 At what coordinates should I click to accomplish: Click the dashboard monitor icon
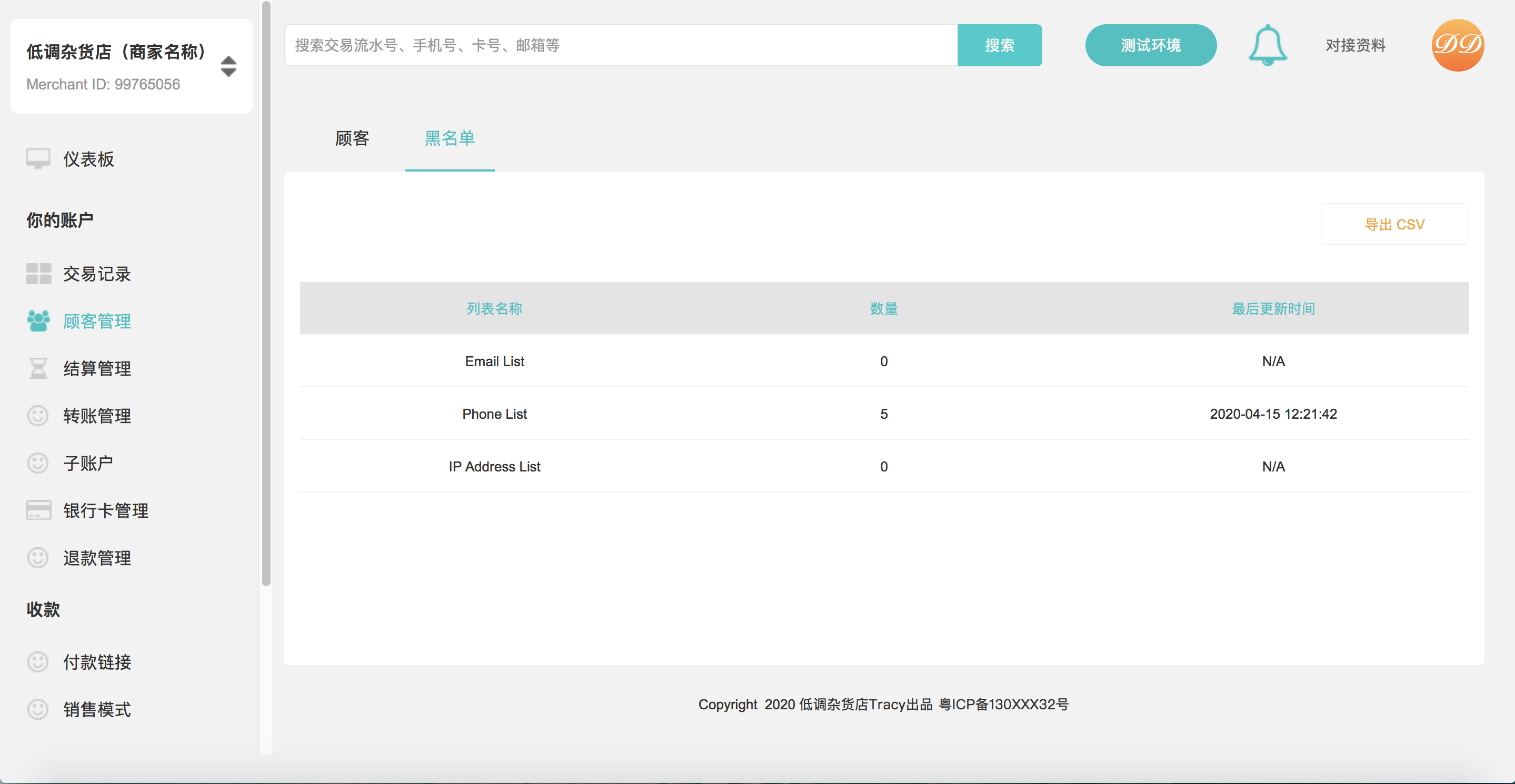38,159
